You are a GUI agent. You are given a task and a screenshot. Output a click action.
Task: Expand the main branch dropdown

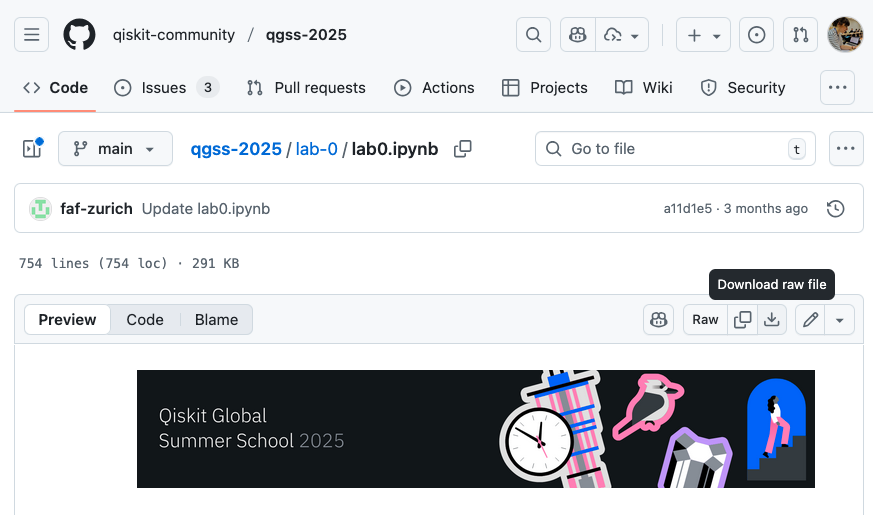point(115,149)
